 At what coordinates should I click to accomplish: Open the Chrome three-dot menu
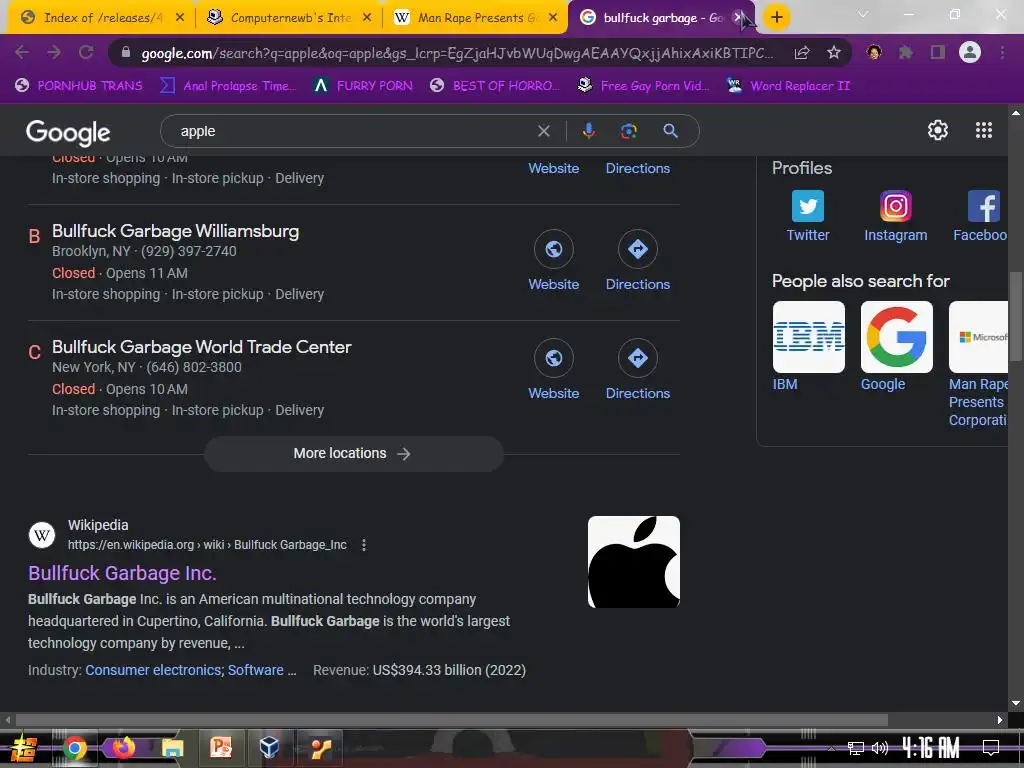(x=1002, y=52)
